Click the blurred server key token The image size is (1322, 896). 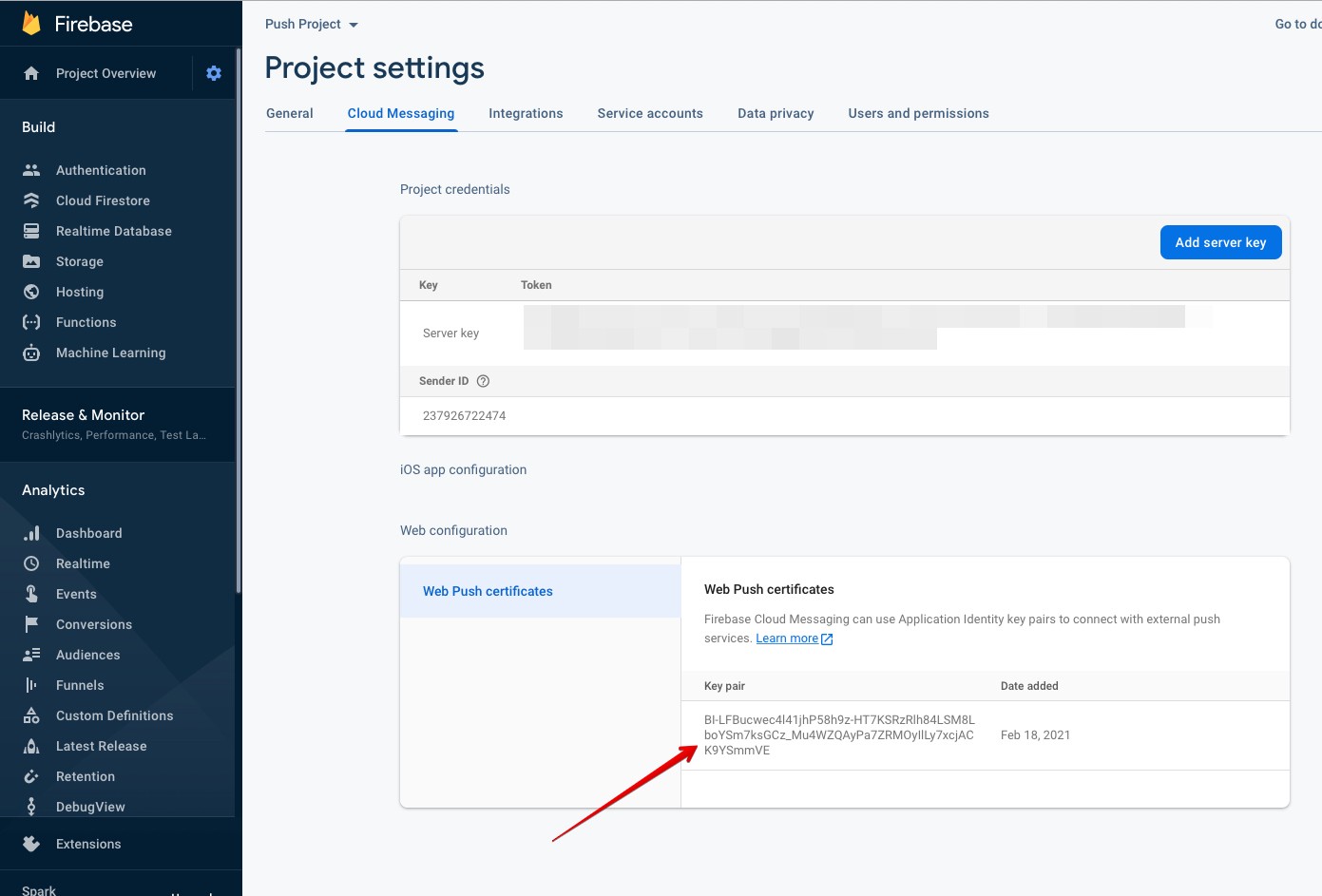[x=867, y=327]
